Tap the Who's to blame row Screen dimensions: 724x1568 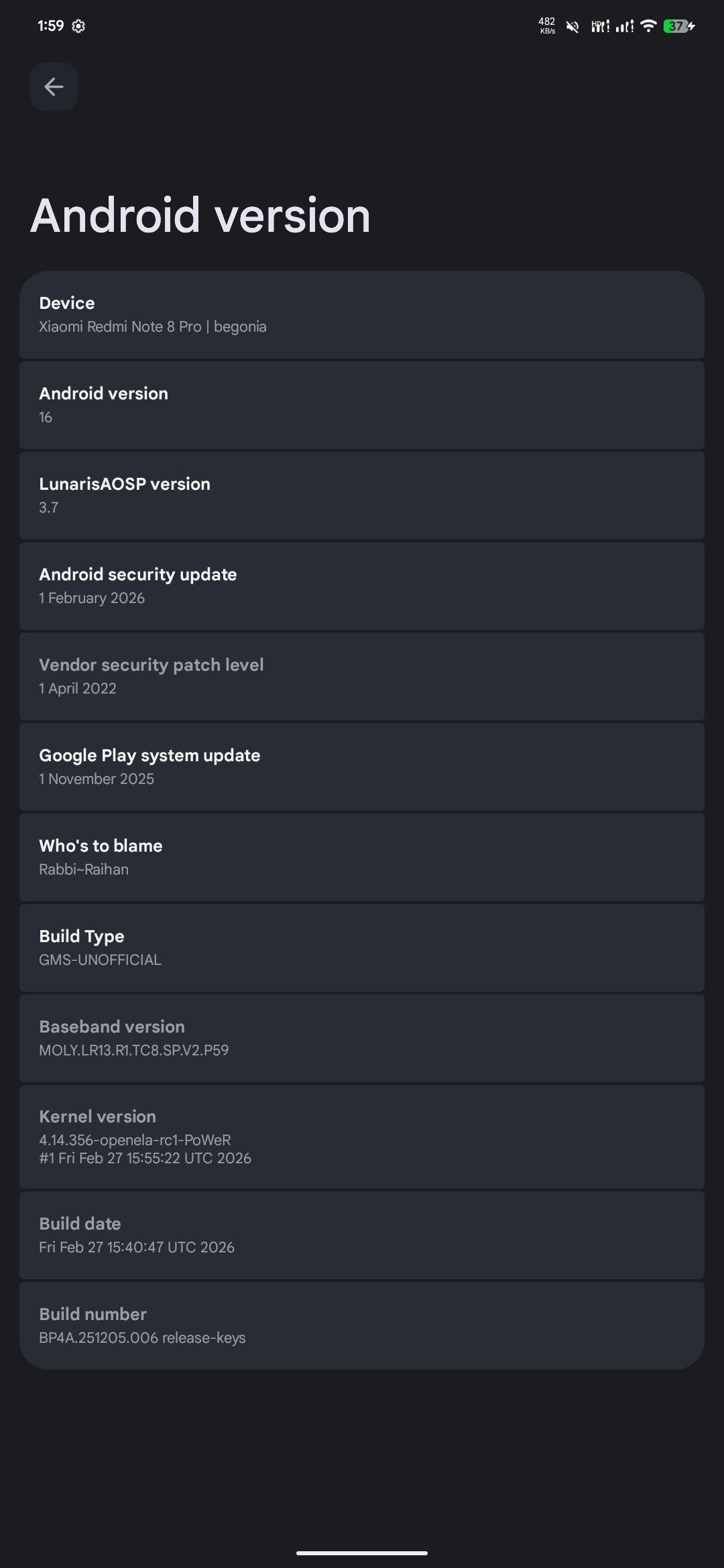362,858
